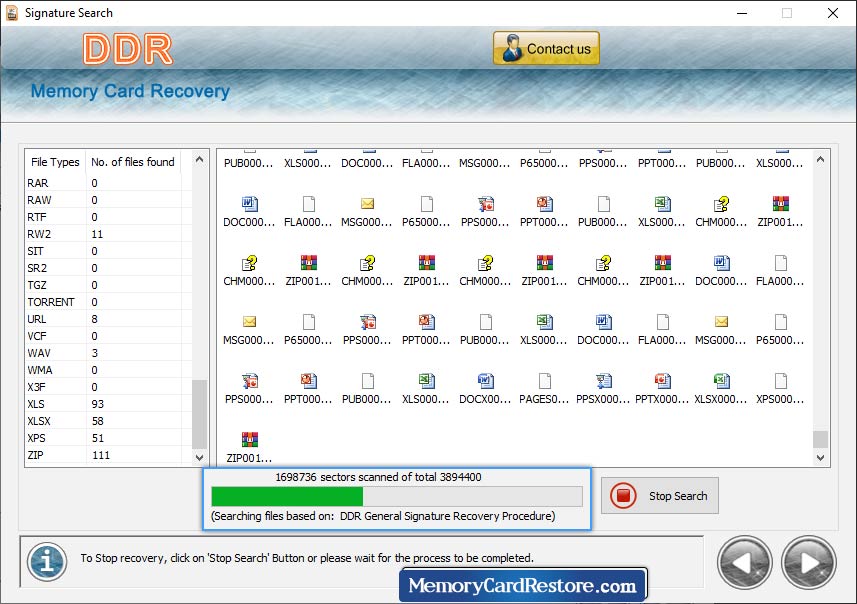Click the DDR logo at the top
The height and width of the screenshot is (604, 857).
129,46
